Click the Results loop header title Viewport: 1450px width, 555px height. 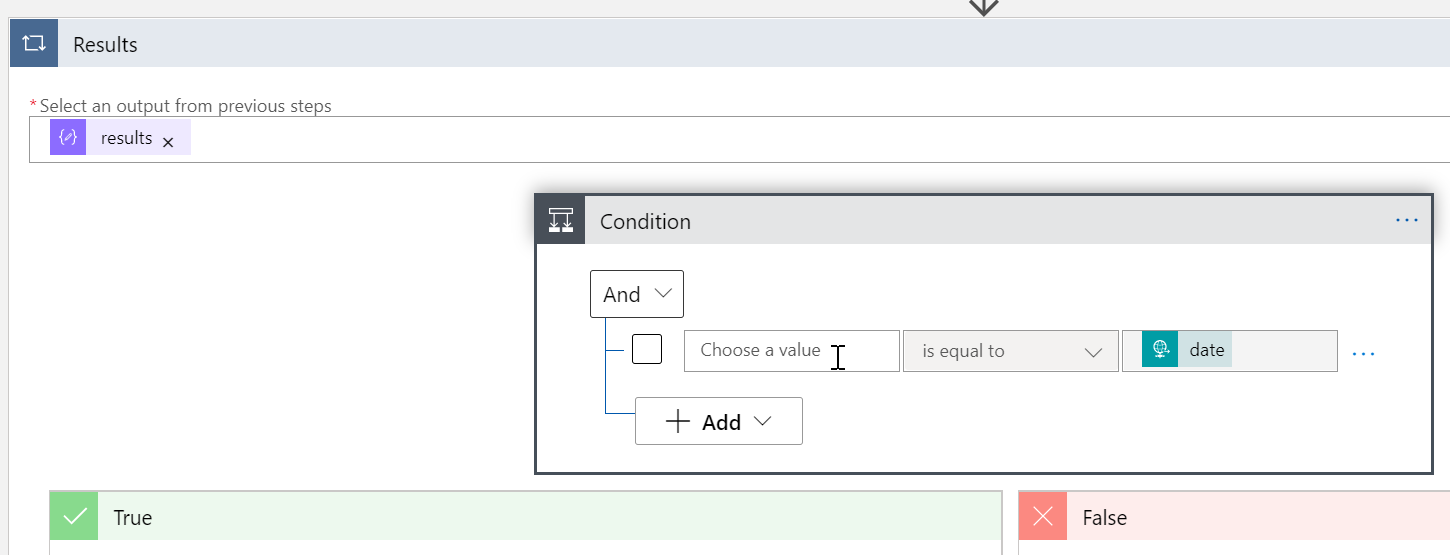click(105, 45)
